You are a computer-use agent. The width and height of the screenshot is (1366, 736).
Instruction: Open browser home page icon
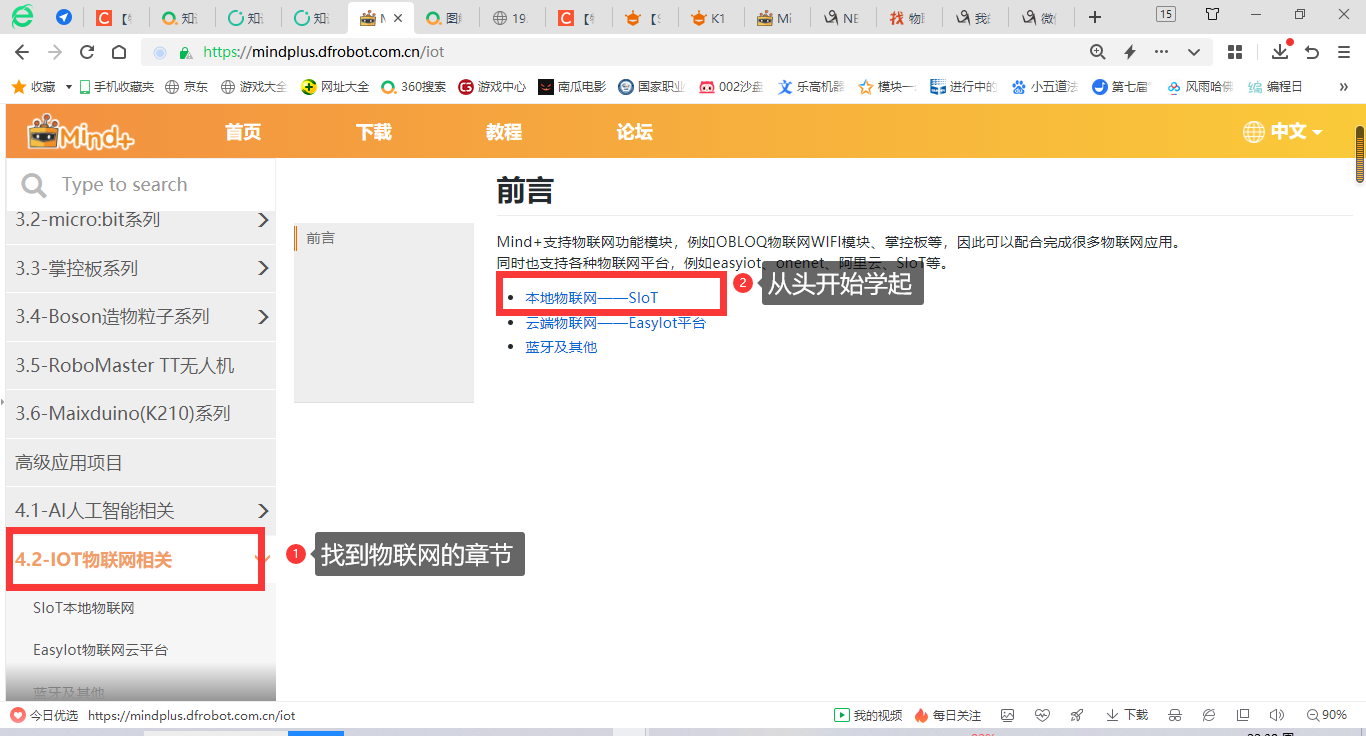(119, 52)
